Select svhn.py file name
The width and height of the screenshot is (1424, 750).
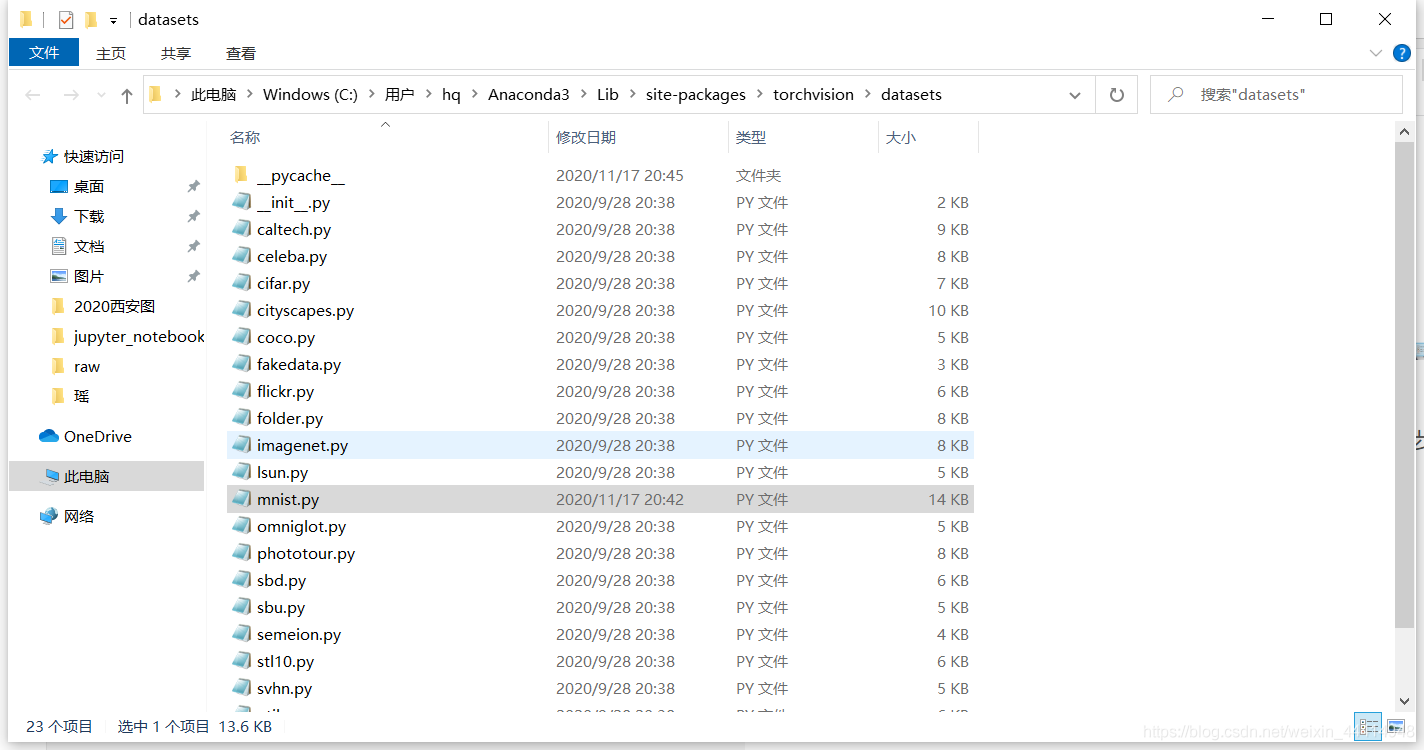point(284,688)
